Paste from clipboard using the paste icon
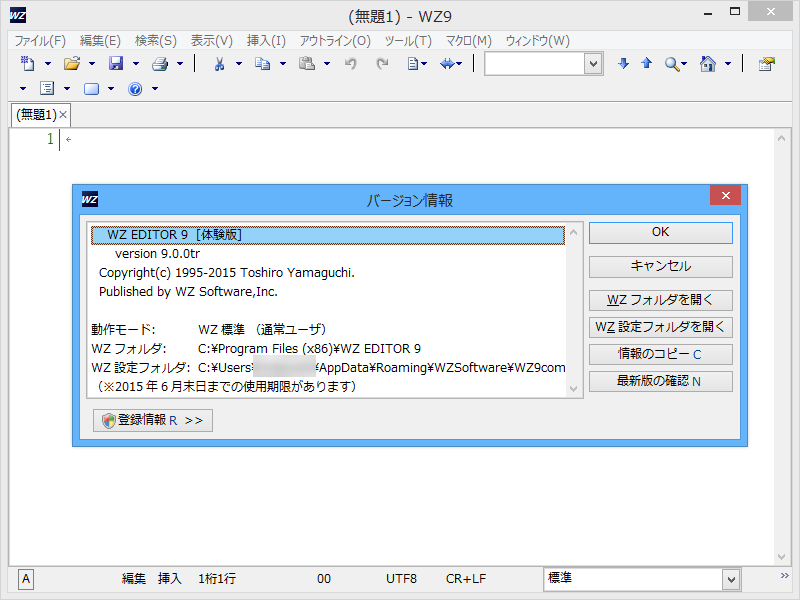The width and height of the screenshot is (800, 600). [305, 63]
